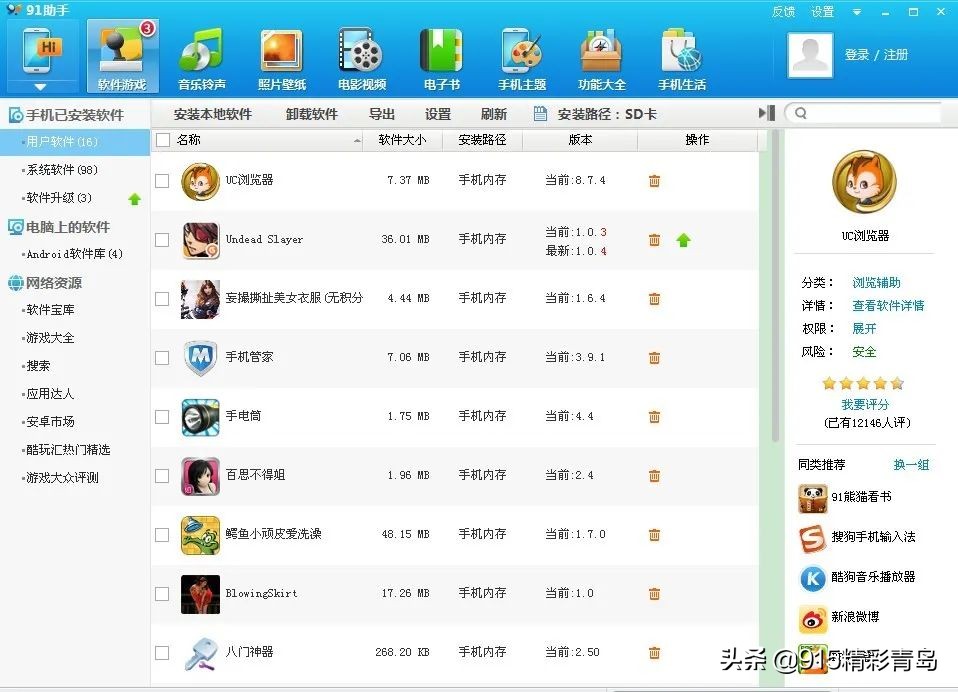Open 搜狗手机输入法 recommendation icon

point(813,538)
